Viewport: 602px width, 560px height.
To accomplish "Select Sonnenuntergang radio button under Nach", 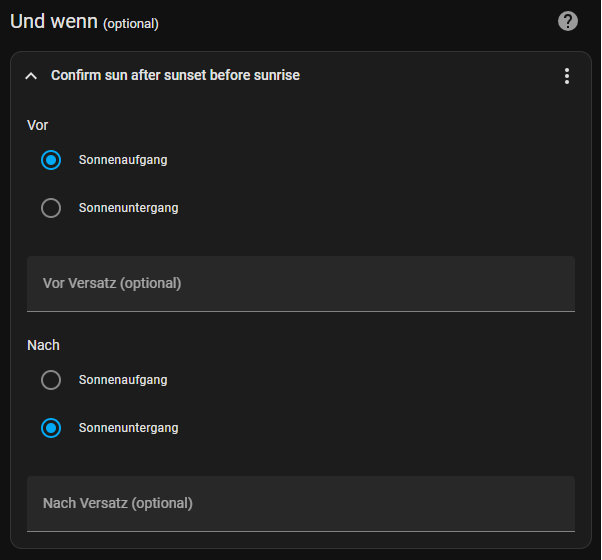I will click(51, 428).
